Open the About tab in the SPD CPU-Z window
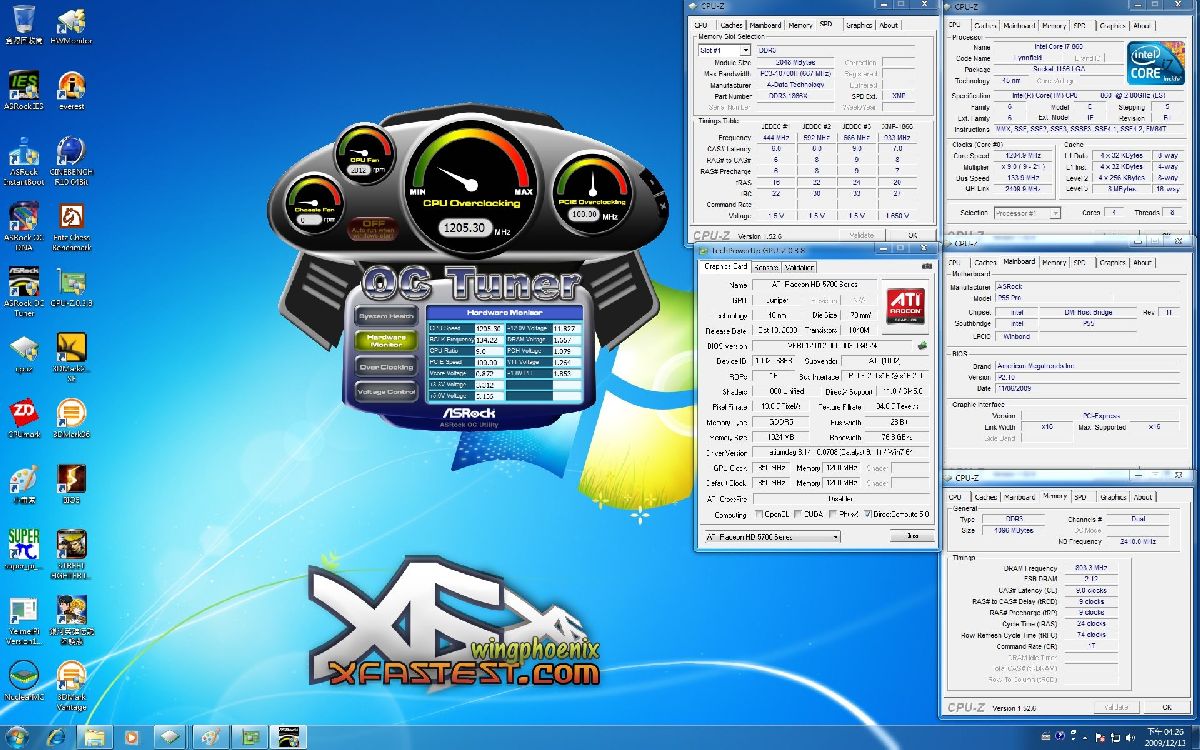Screen dimensions: 1200x750 click(889, 25)
